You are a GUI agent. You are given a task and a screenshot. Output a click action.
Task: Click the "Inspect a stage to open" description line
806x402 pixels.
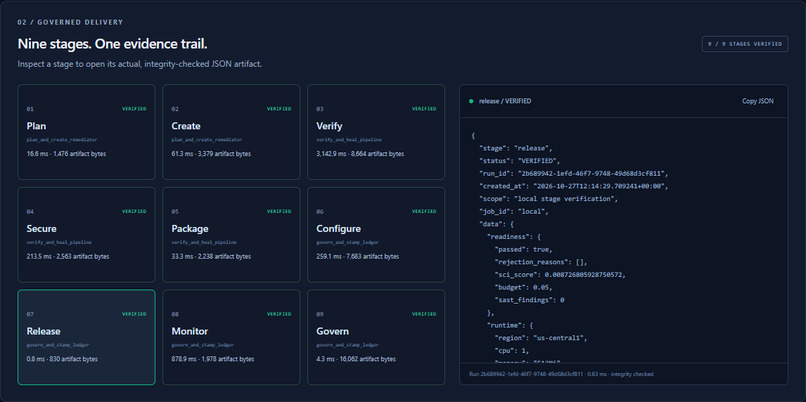coord(140,65)
